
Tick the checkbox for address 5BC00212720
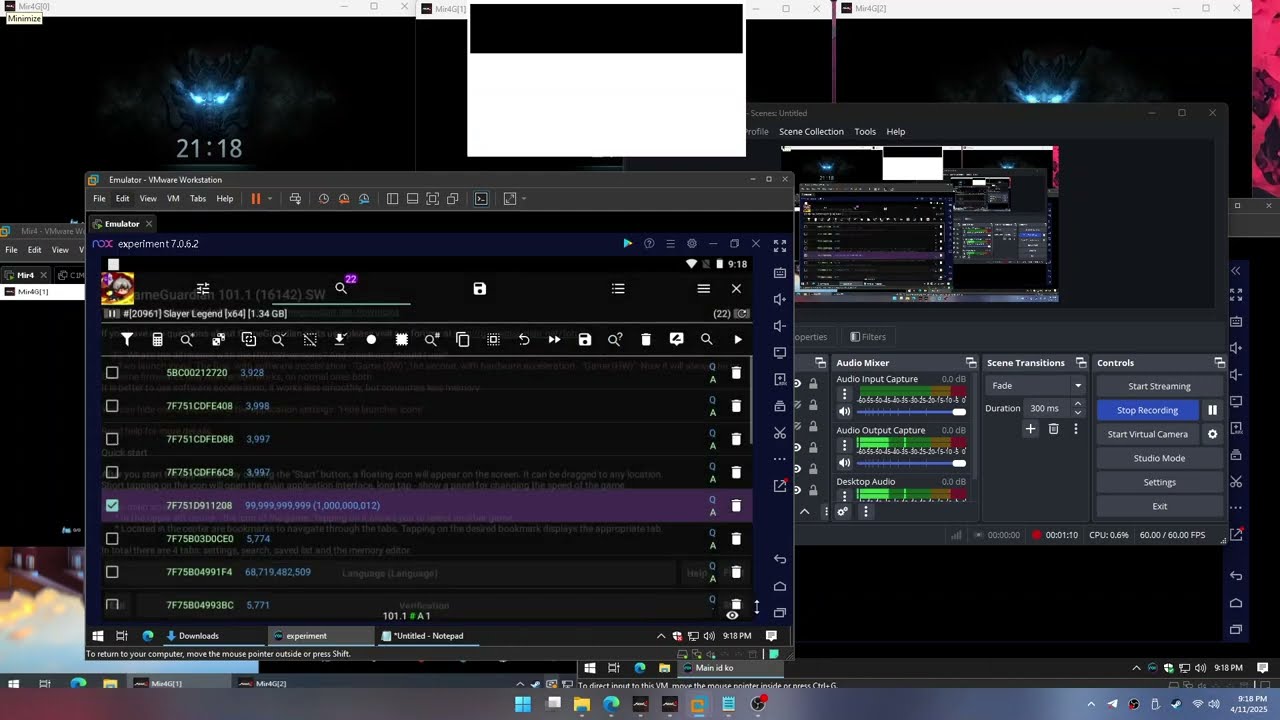[112, 373]
